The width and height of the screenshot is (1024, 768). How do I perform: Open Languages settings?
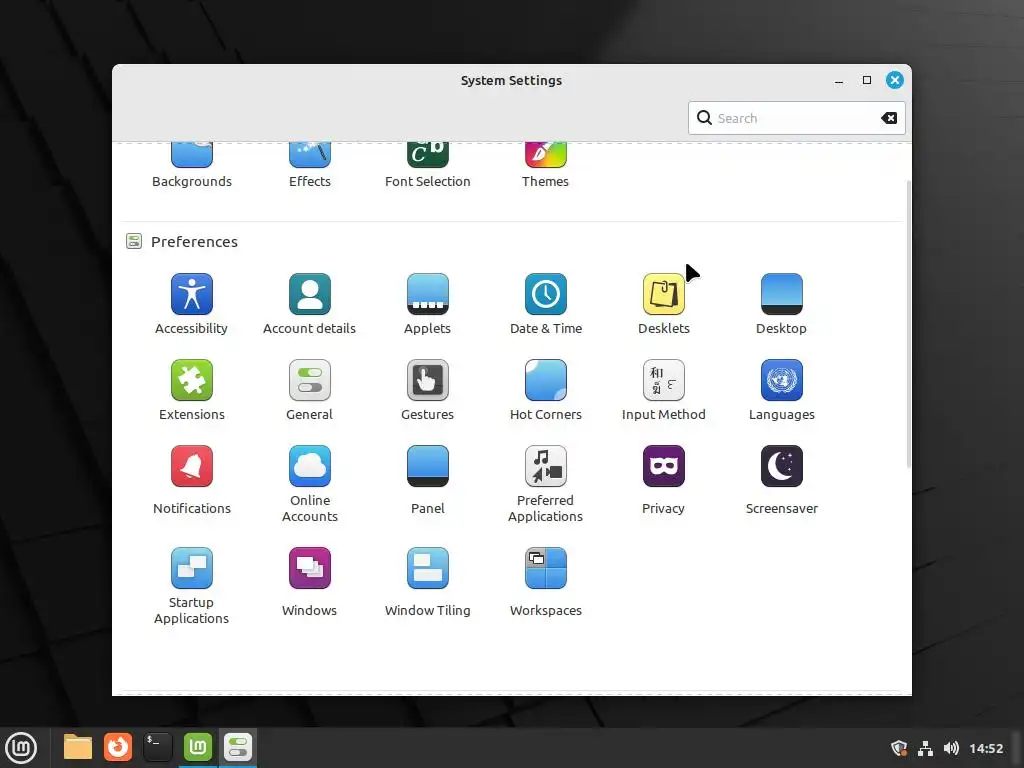point(781,391)
